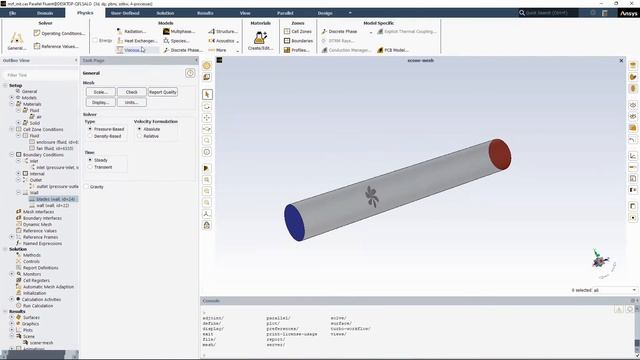This screenshot has height=360, width=640.
Task: Switch to the Domain ribbon tab
Action: (x=45, y=13)
